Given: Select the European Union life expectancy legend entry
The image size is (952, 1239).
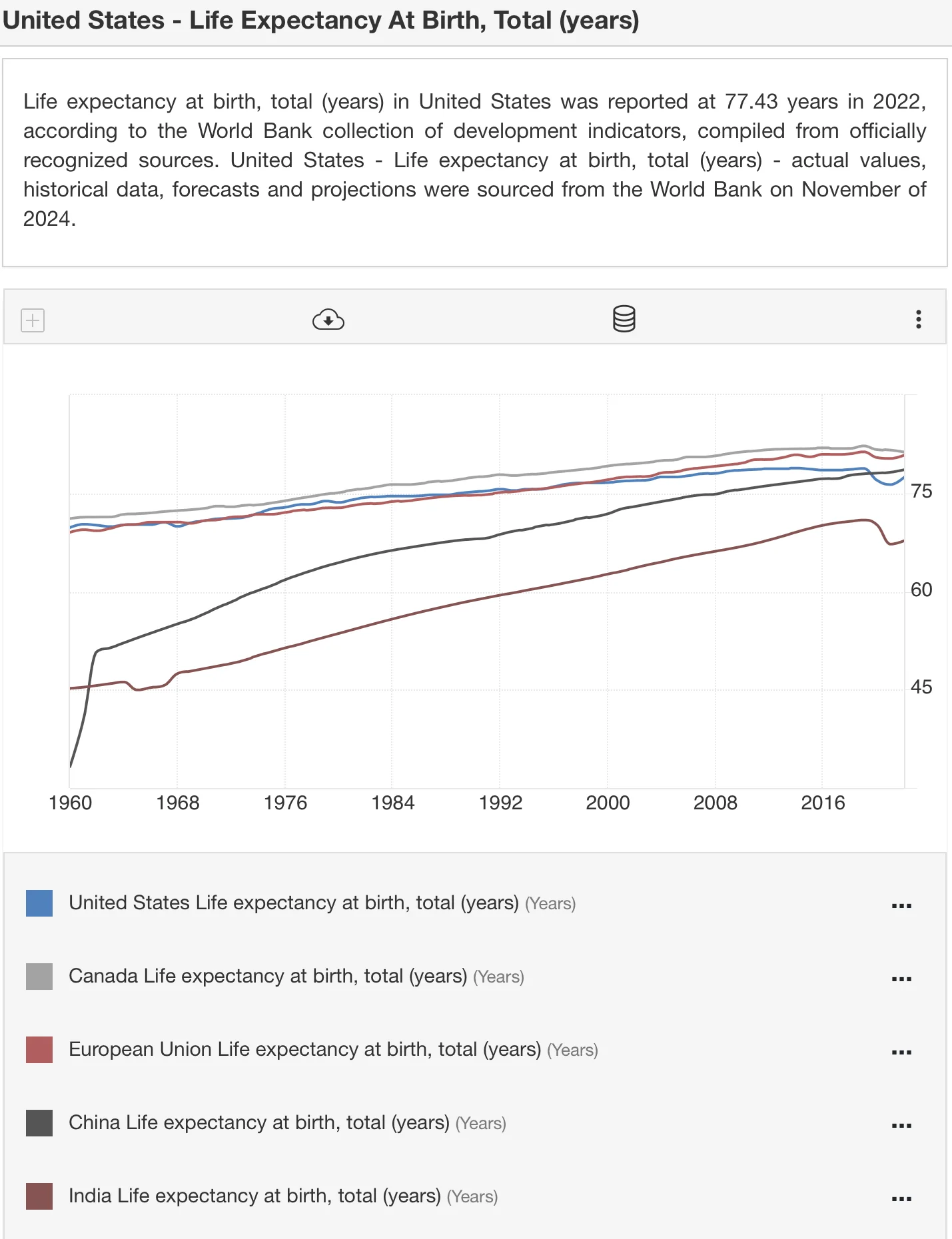Looking at the screenshot, I should click(304, 1050).
